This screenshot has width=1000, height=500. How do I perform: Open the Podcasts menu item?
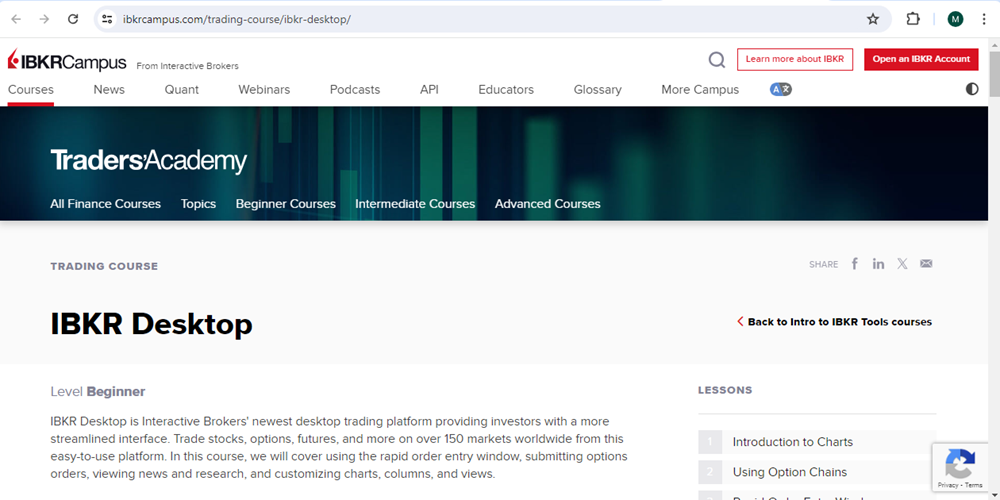point(355,90)
